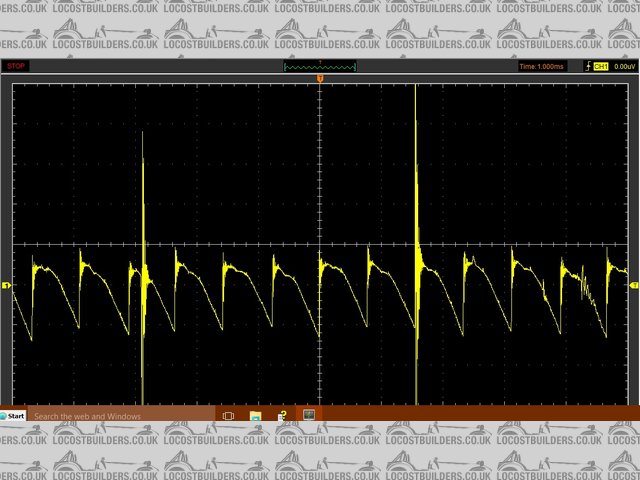
Task: Click the tallest voltage spike on the waveform
Action: tap(416, 150)
